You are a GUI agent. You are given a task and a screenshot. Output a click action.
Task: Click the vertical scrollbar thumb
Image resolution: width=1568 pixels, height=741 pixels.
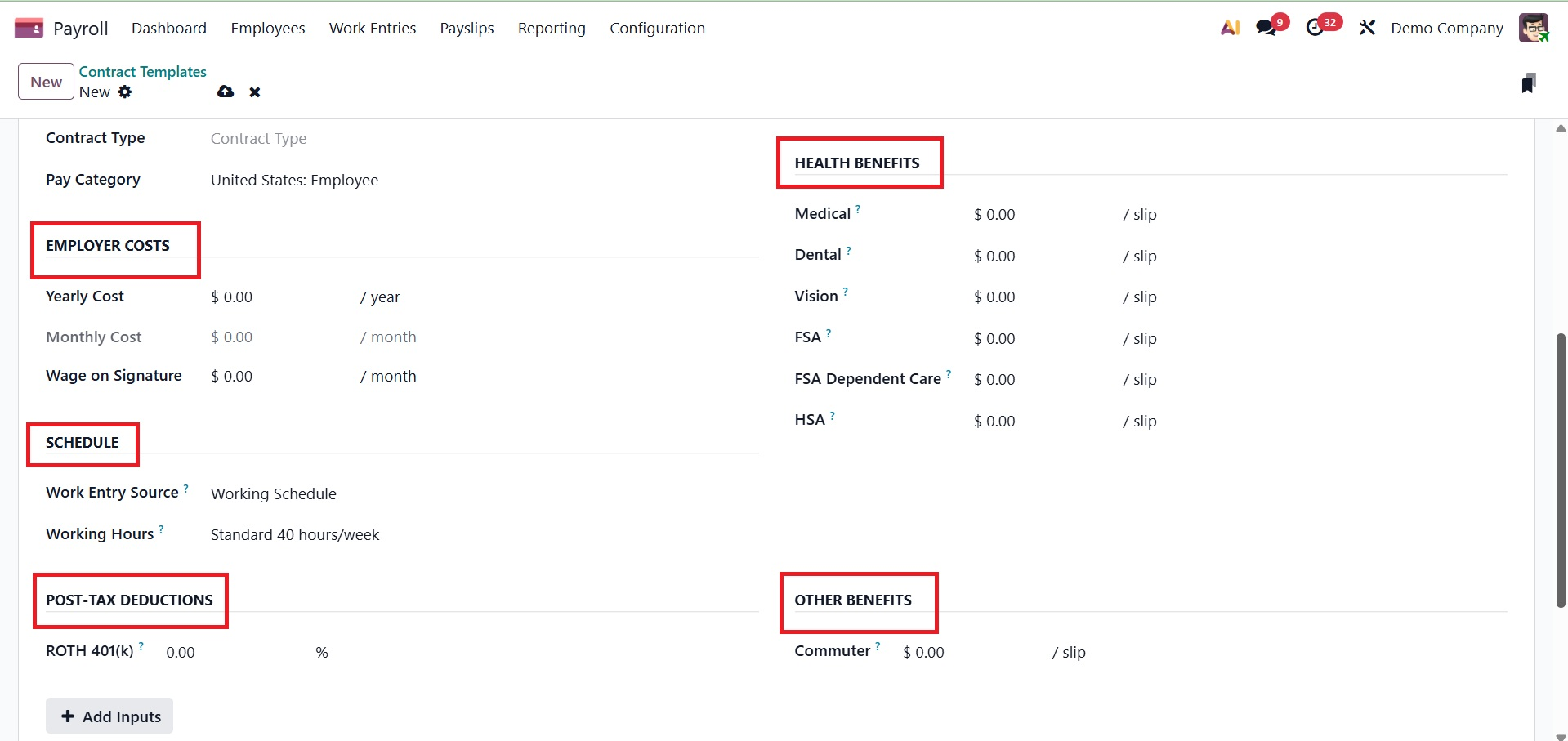[1561, 470]
